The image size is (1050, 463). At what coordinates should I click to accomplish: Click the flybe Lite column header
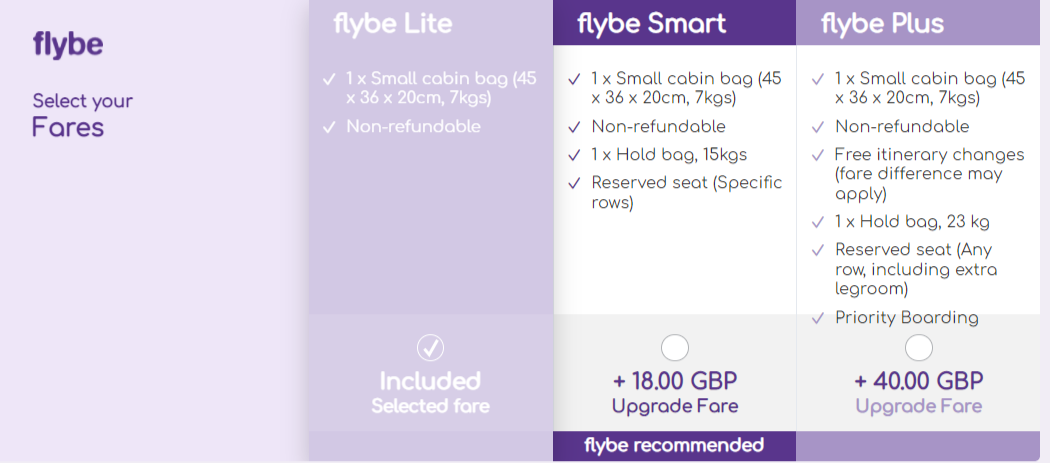click(x=393, y=23)
